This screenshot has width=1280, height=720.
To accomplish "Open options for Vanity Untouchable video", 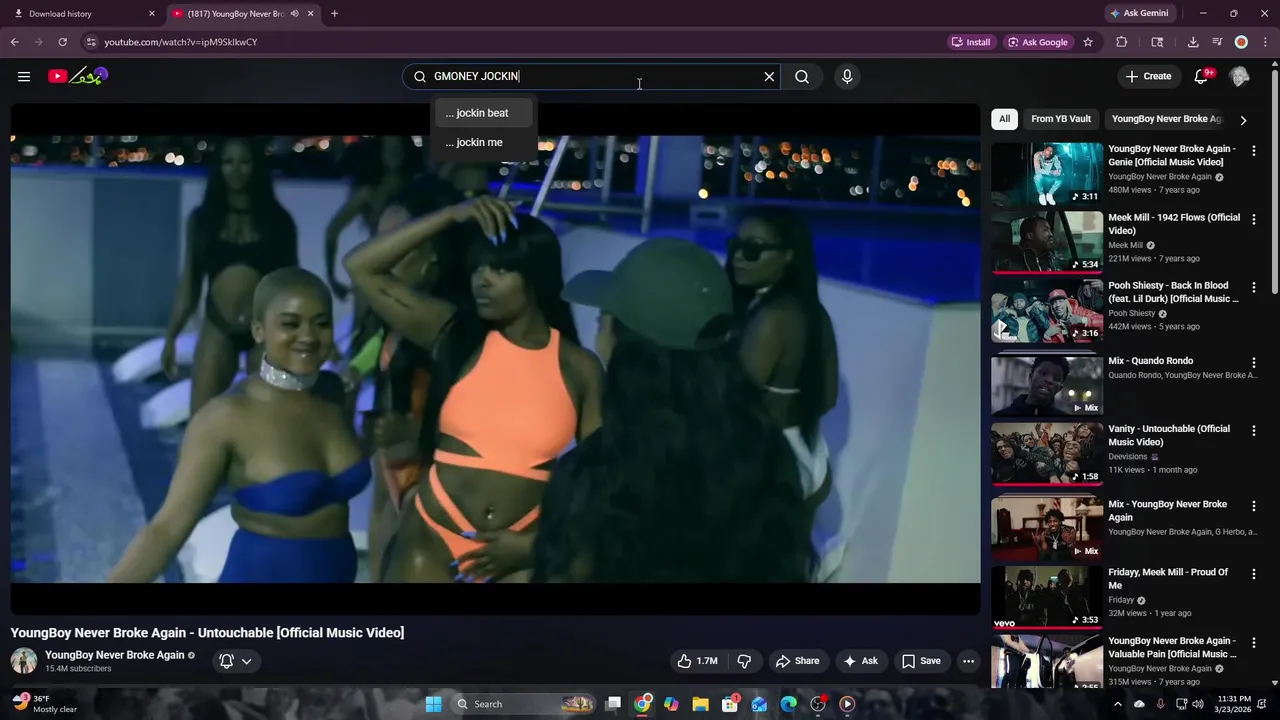I will click(1254, 431).
